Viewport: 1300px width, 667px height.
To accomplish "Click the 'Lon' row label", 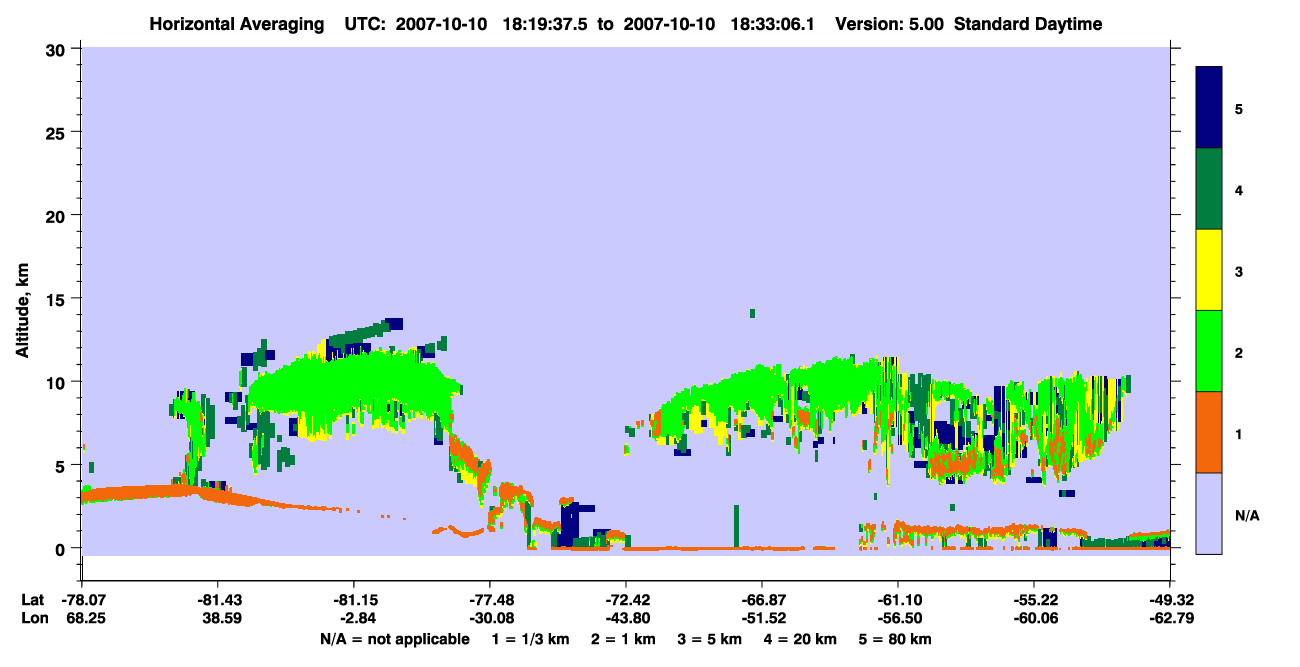I will (x=33, y=618).
